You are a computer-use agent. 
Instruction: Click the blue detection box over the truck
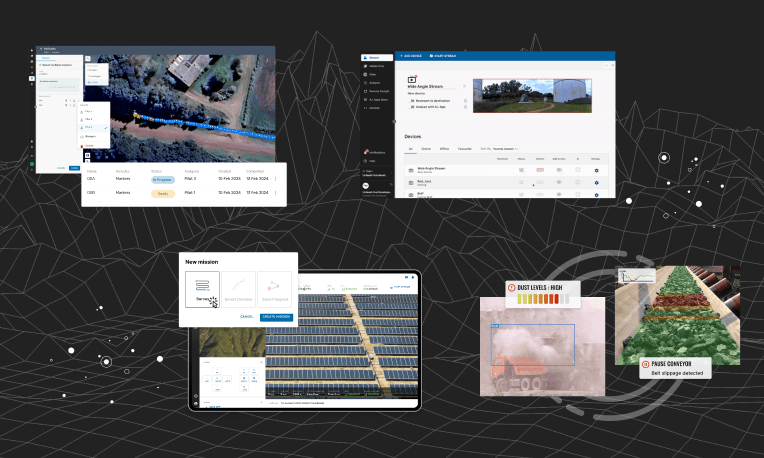pyautogui.click(x=533, y=345)
